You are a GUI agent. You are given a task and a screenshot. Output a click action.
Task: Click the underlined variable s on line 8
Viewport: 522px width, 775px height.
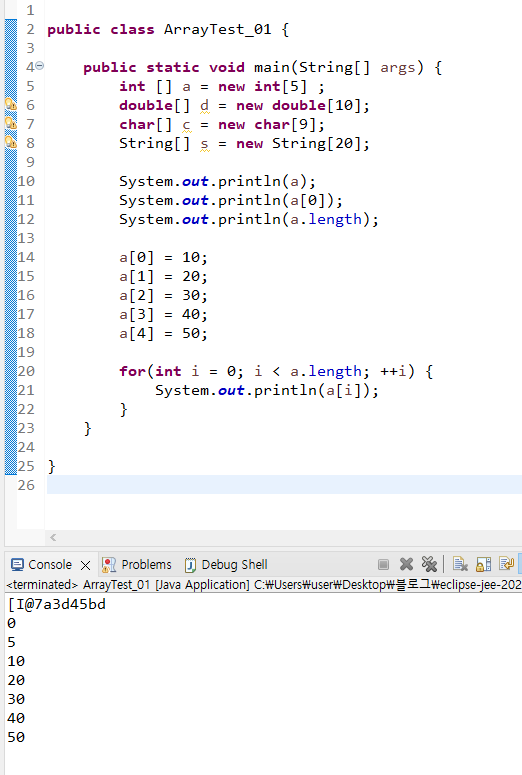[x=204, y=144]
